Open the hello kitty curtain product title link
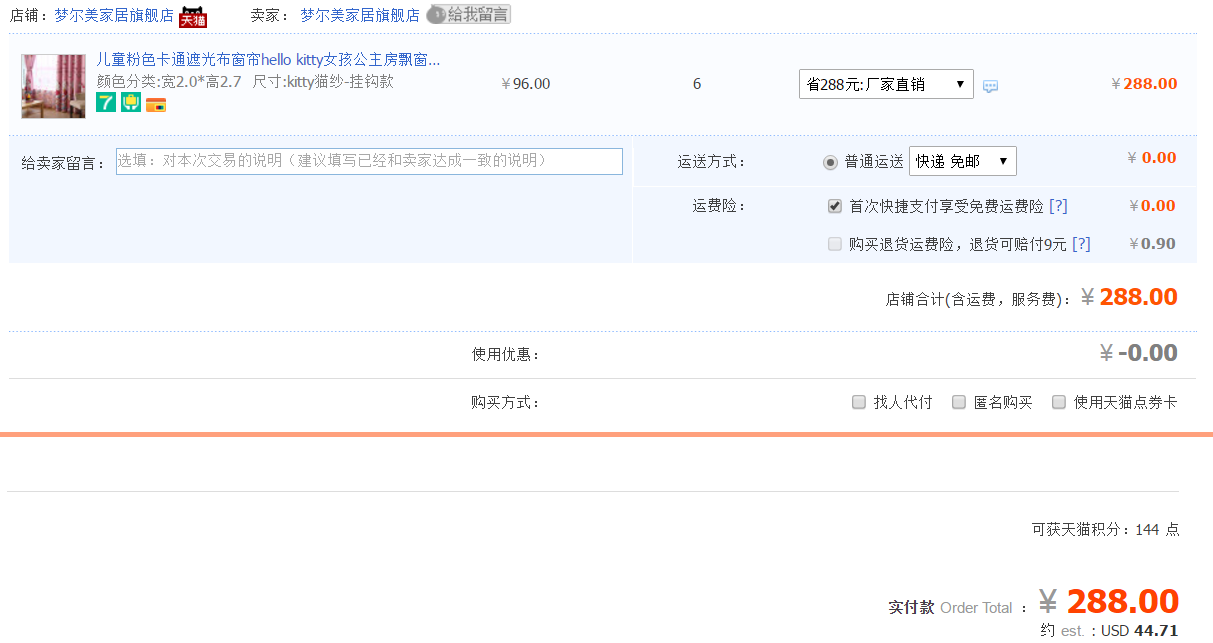Screen dimensions: 1213x643 click(x=268, y=60)
